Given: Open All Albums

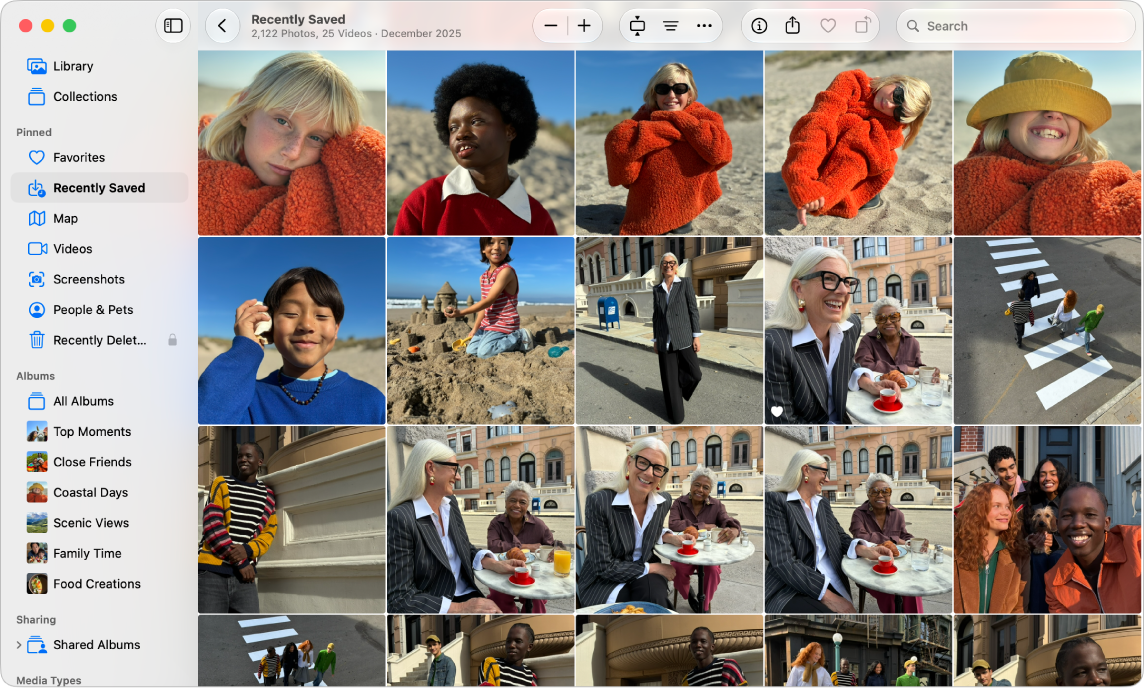Looking at the screenshot, I should pyautogui.click(x=99, y=402).
